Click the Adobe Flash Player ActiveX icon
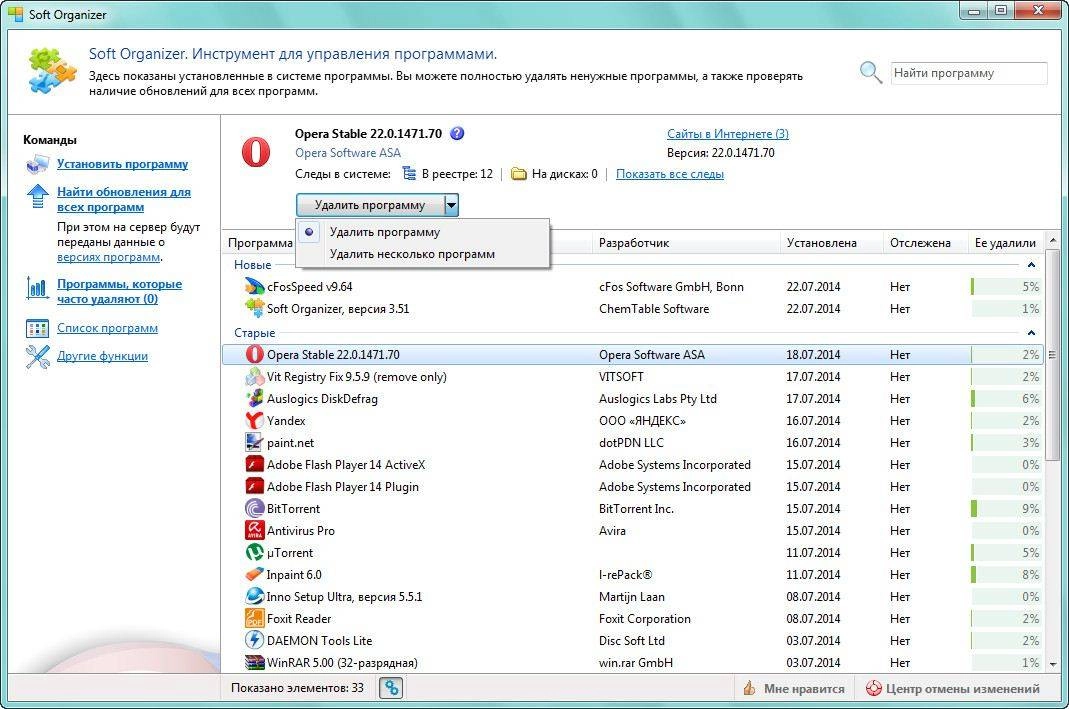 coord(254,464)
